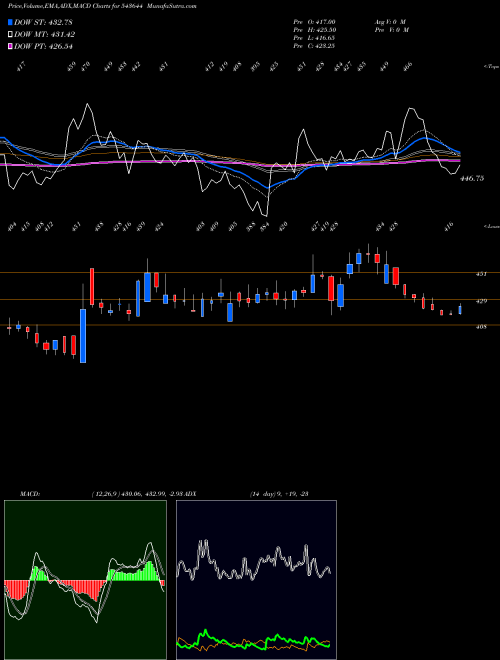Click the MACD: indicator label
The height and width of the screenshot is (660, 500).
(30, 494)
